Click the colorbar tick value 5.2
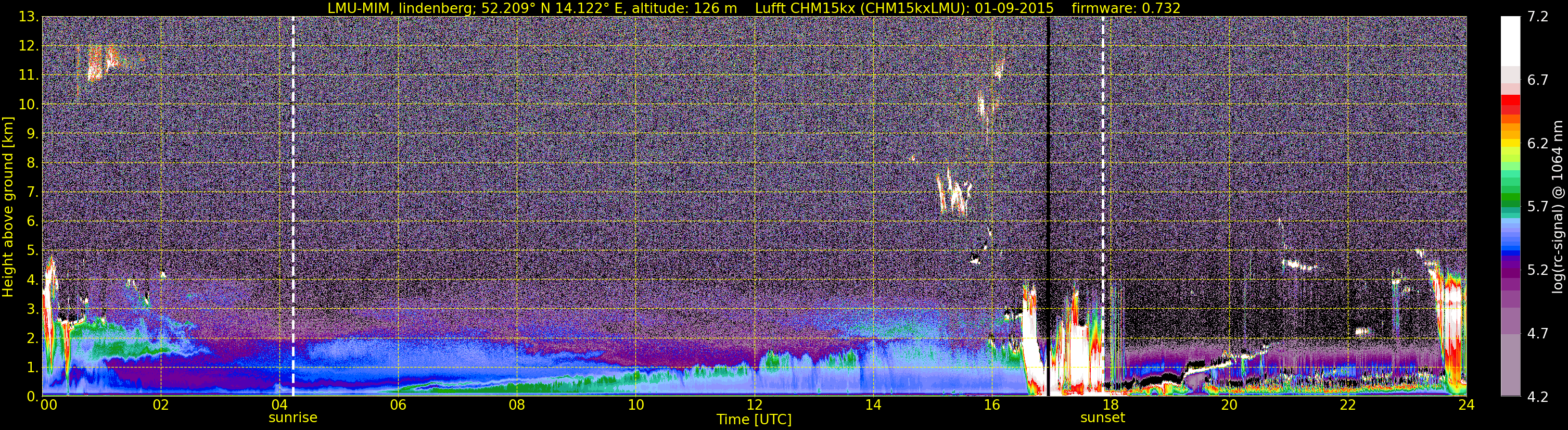 (x=1538, y=270)
